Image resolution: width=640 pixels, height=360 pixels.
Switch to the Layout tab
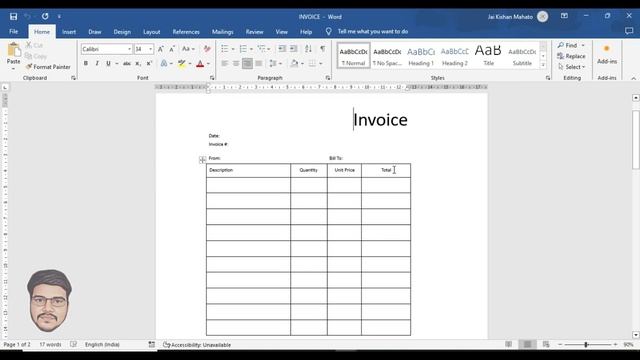point(151,31)
